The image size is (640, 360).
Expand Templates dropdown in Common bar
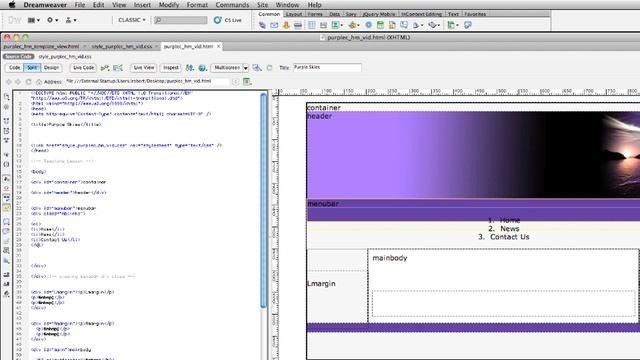pos(452,25)
